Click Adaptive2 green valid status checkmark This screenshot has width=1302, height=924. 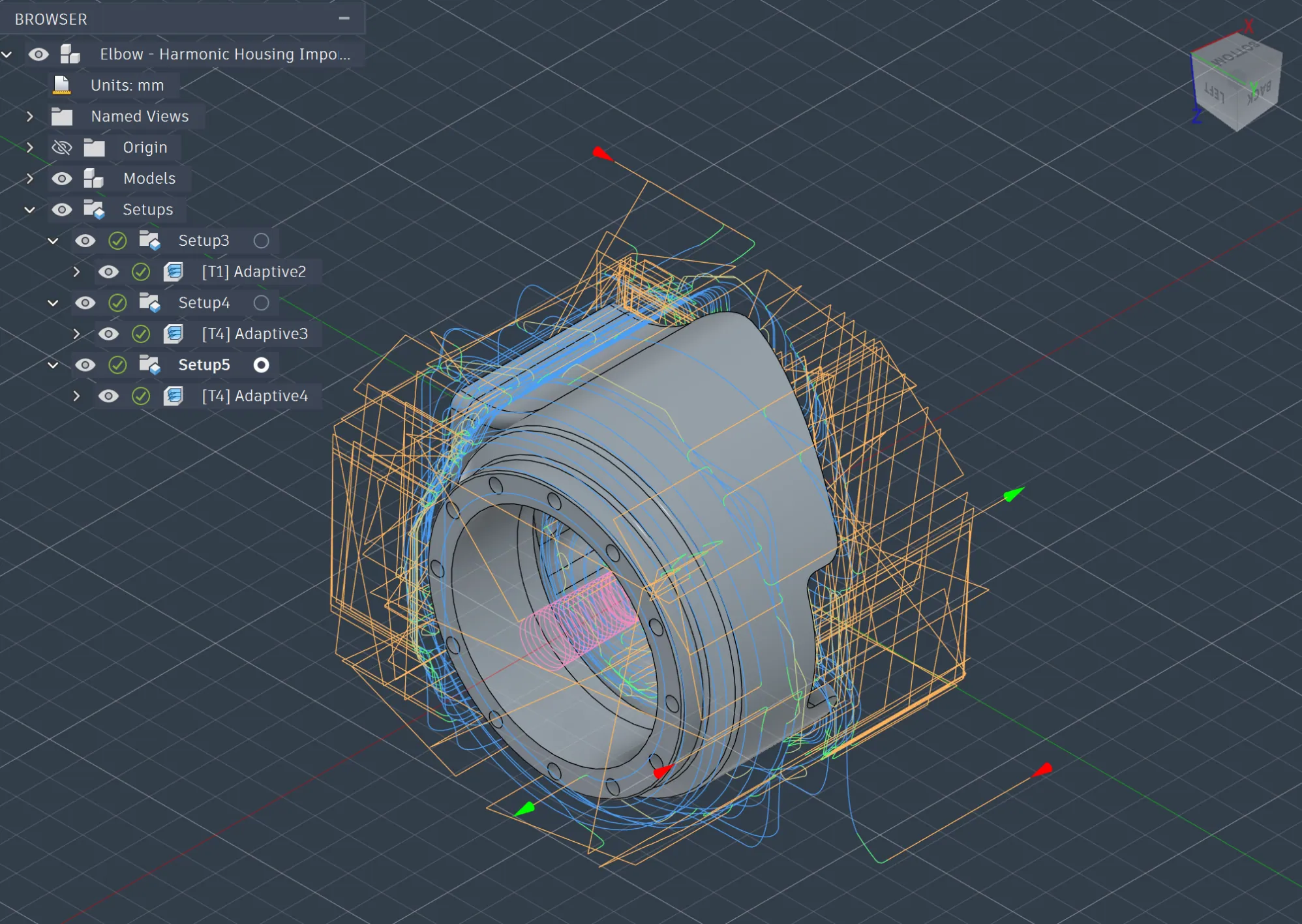[x=141, y=271]
